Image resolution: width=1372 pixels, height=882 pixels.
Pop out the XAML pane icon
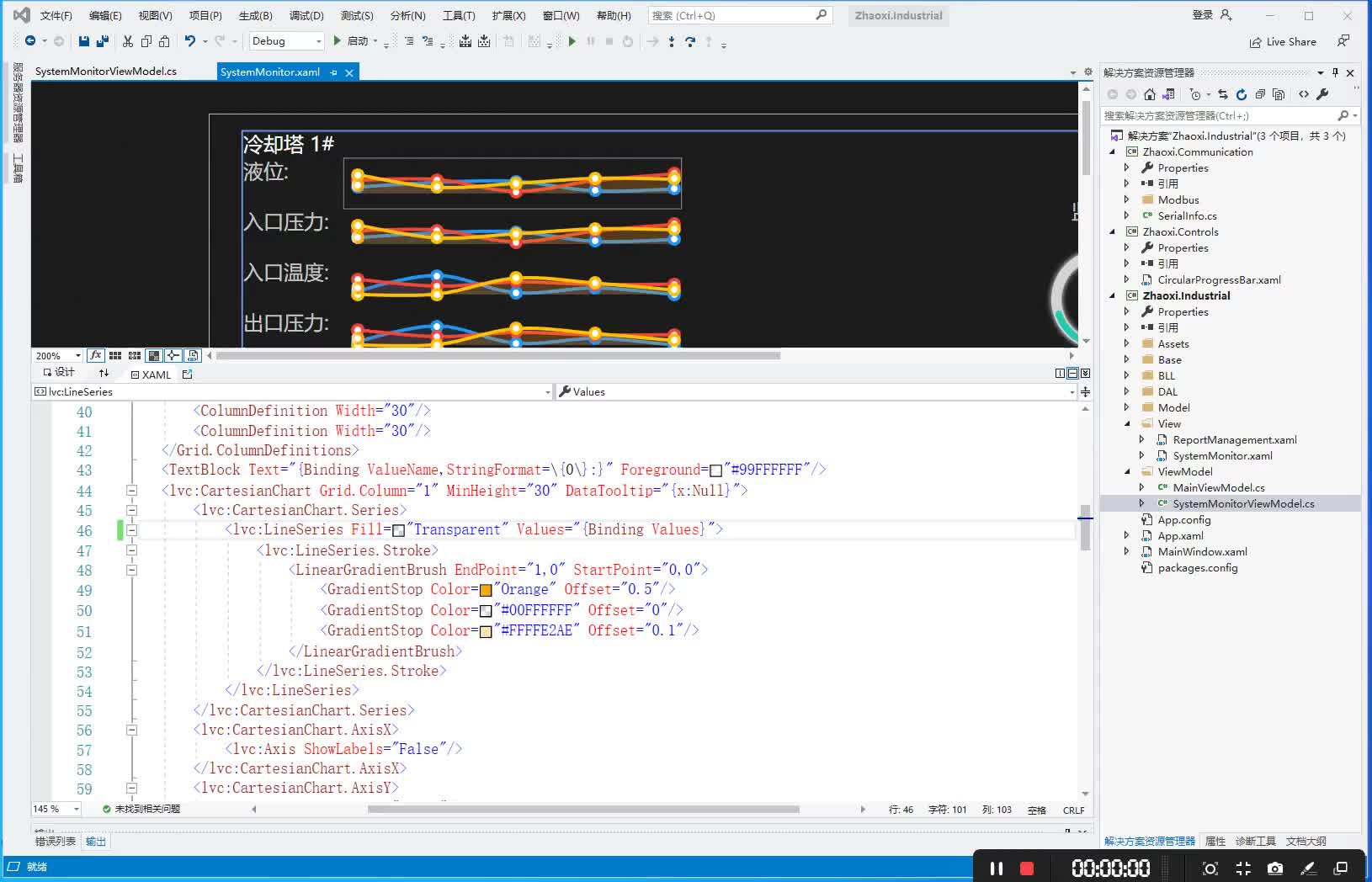tap(187, 374)
